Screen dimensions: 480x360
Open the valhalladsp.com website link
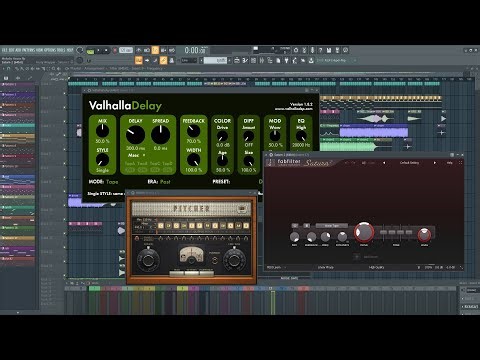[294, 109]
